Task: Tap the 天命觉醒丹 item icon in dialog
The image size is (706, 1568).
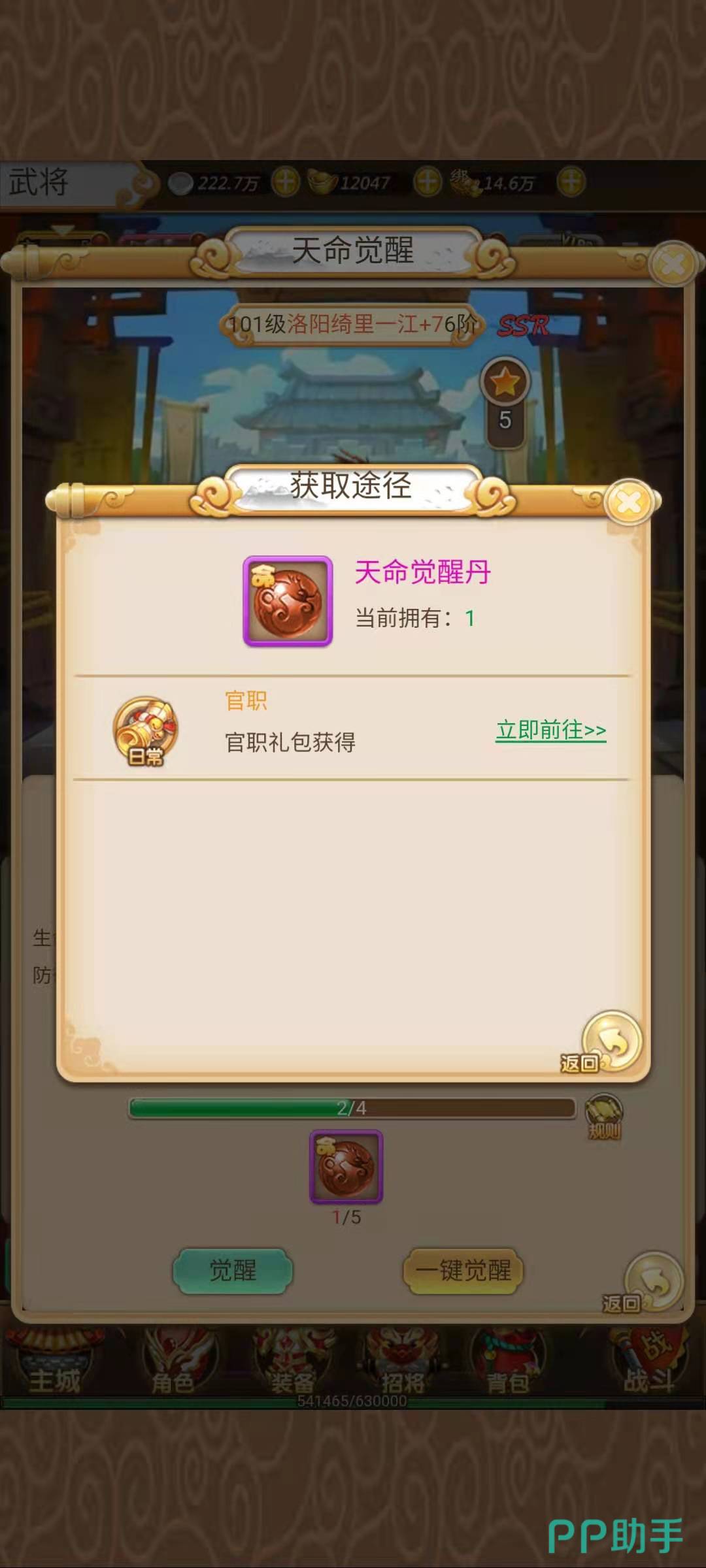Action: [288, 601]
